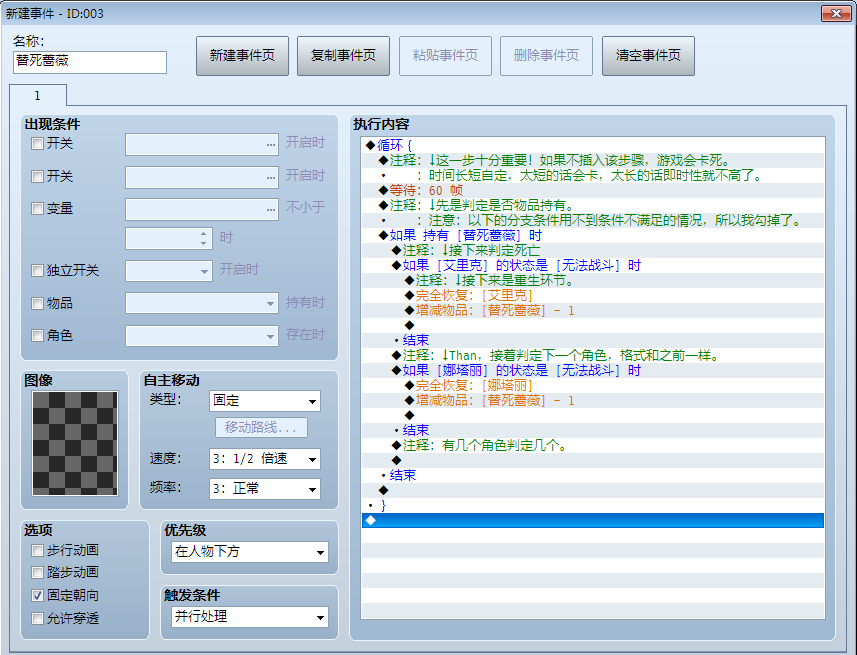Select the 时间长短自定 comment continuation line
857x655 pixels.
point(593,176)
